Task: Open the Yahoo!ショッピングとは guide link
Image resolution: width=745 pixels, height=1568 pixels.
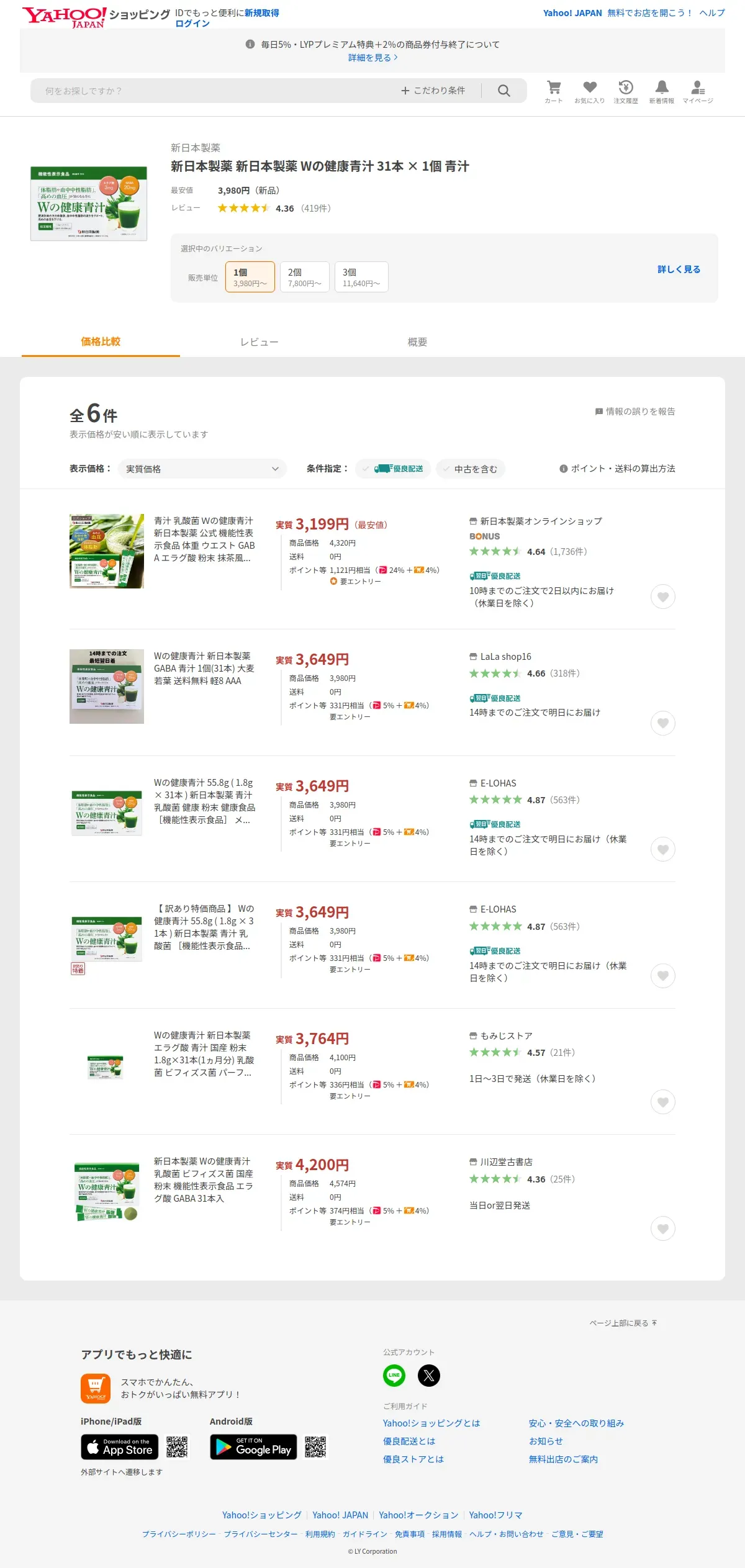Action: 431,1423
